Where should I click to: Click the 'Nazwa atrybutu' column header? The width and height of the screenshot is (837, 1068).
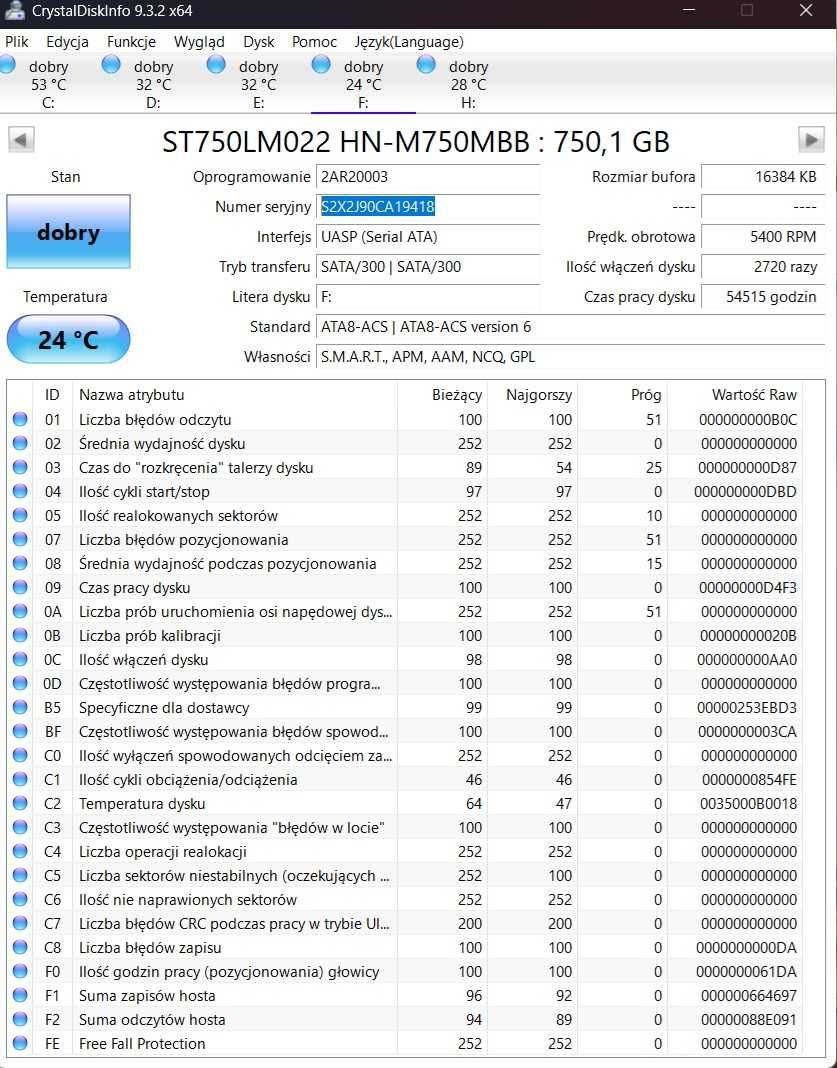(x=235, y=394)
